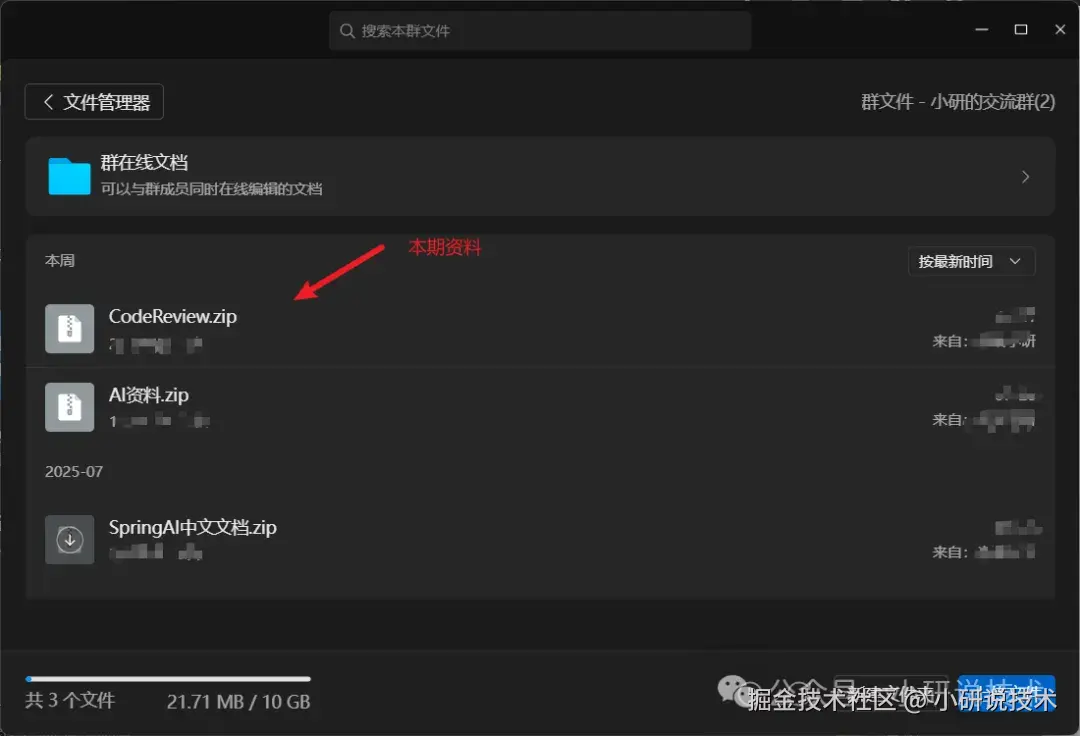
Task: Open the SpringAI中文文档.zip file entry
Action: pos(540,539)
